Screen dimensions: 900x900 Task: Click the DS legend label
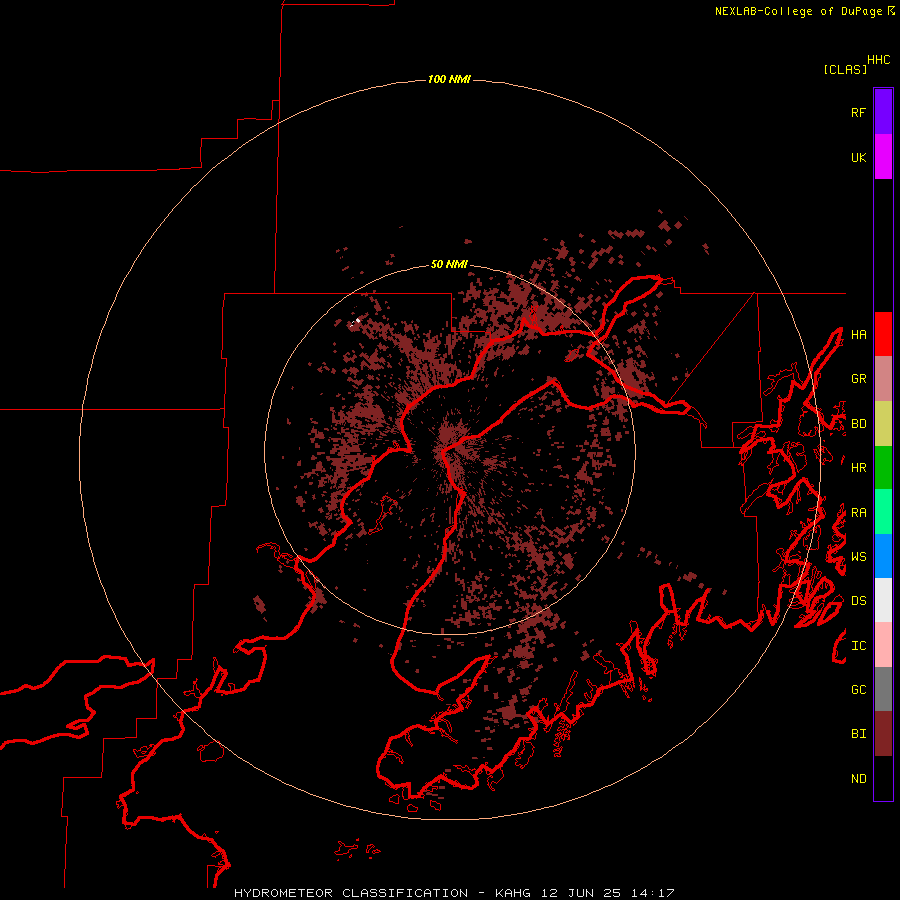(x=858, y=601)
